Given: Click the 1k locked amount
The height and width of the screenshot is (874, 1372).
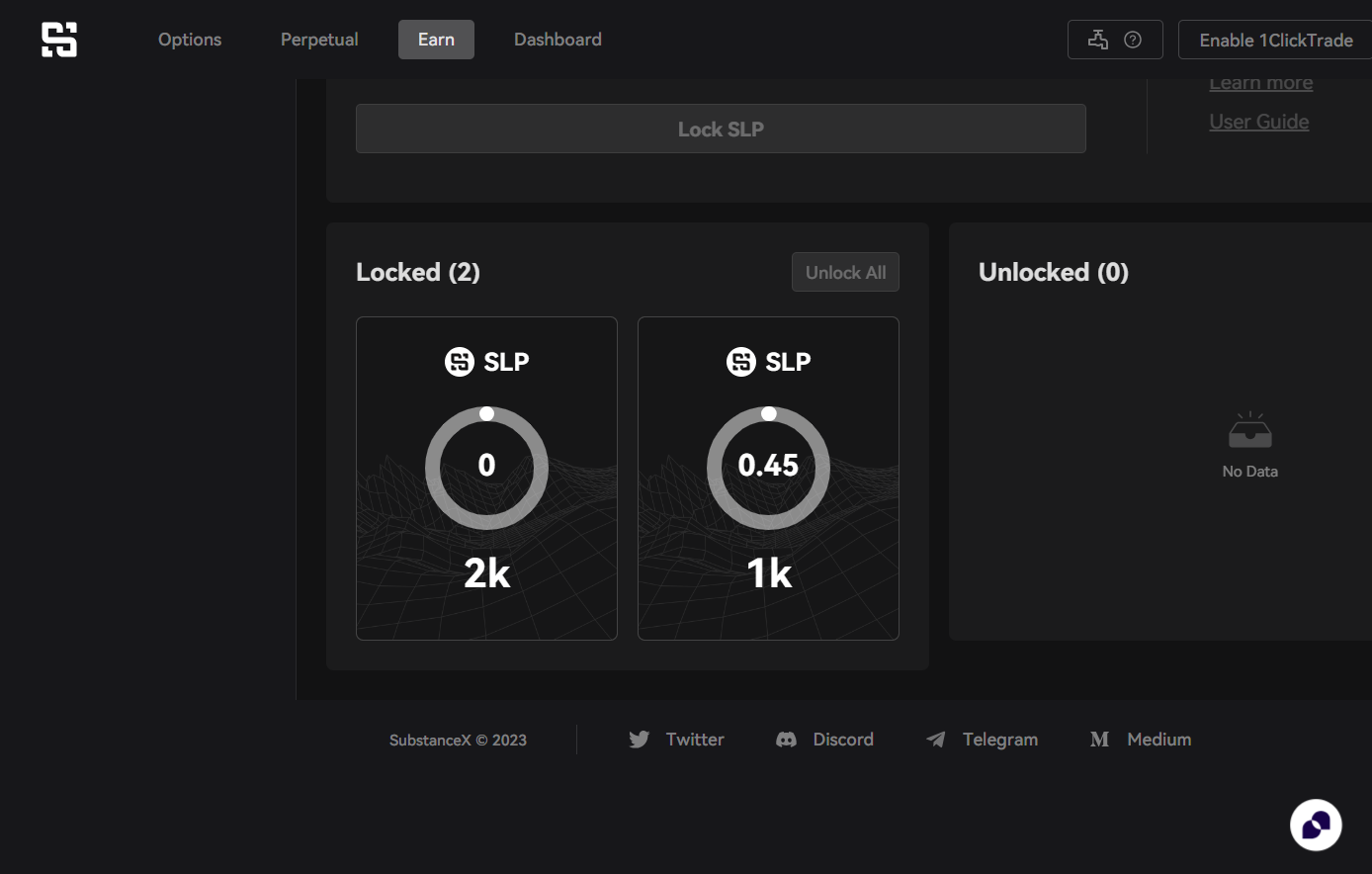Looking at the screenshot, I should click(x=769, y=573).
